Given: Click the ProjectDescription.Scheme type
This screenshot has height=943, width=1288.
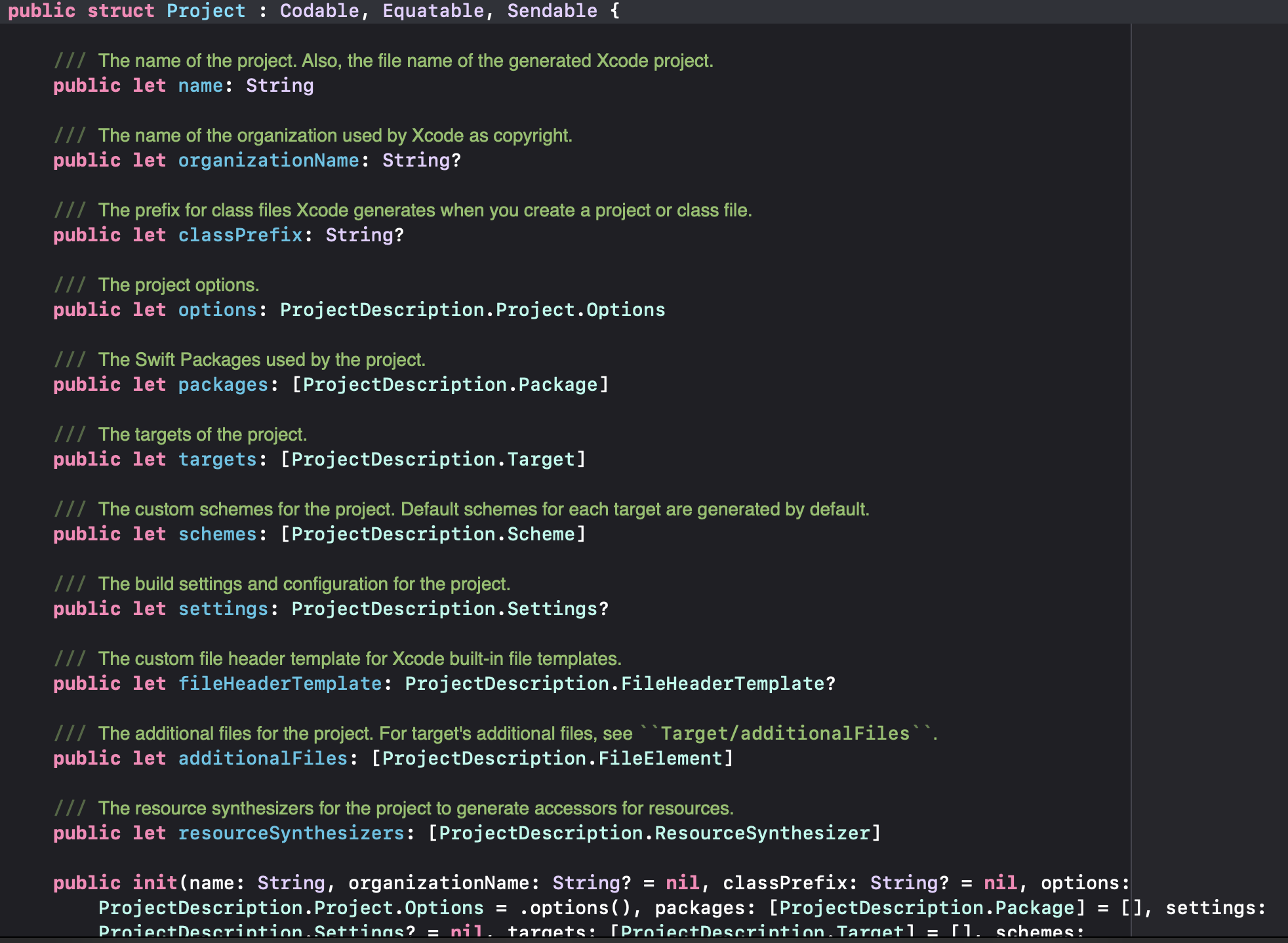Looking at the screenshot, I should coord(433,534).
